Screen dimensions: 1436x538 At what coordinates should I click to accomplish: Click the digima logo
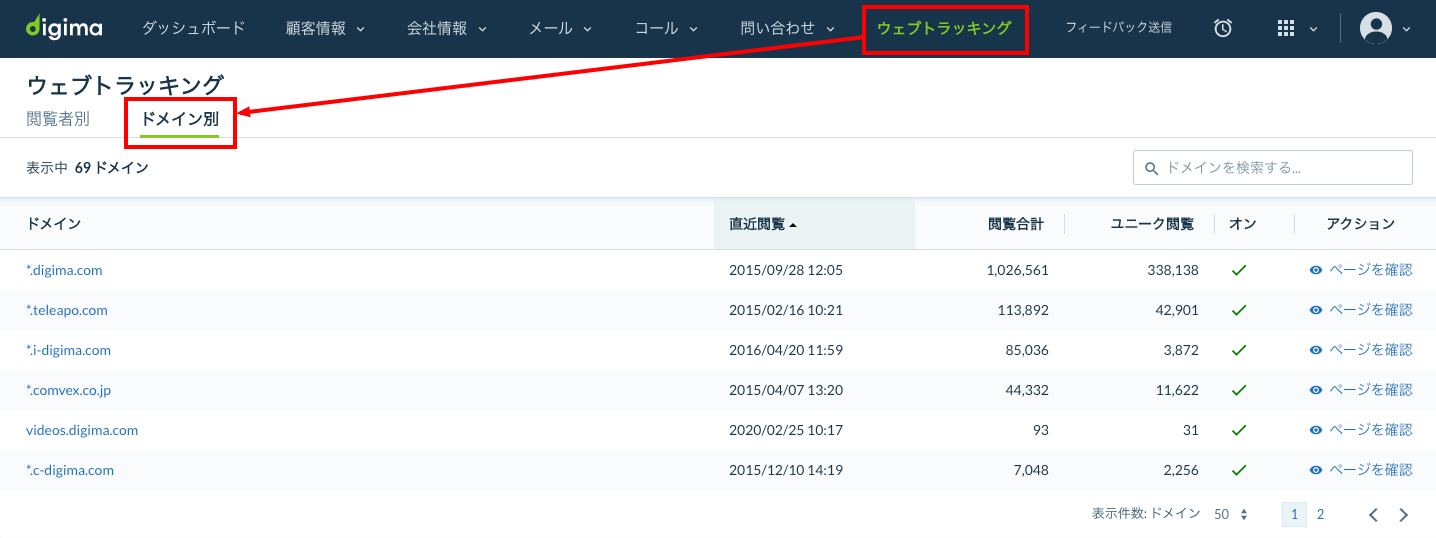(65, 27)
